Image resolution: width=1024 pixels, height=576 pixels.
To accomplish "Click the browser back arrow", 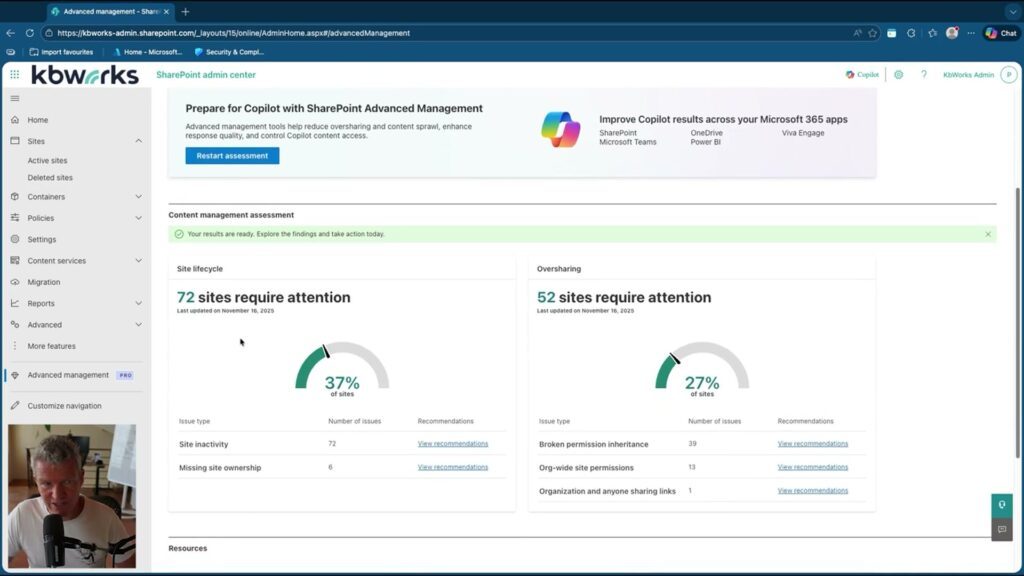I will point(10,33).
